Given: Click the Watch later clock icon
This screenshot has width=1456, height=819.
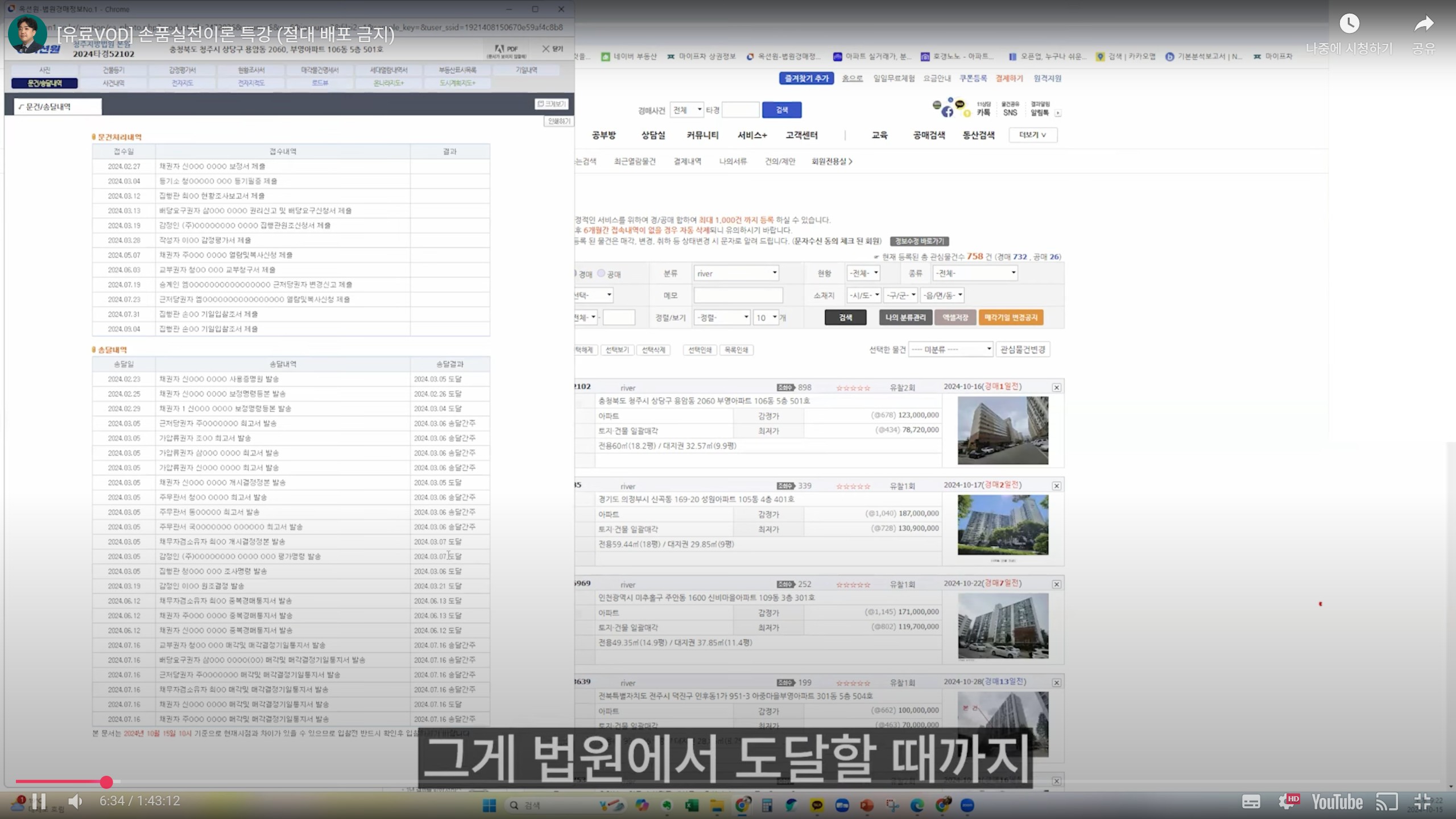Looking at the screenshot, I should [x=1349, y=24].
